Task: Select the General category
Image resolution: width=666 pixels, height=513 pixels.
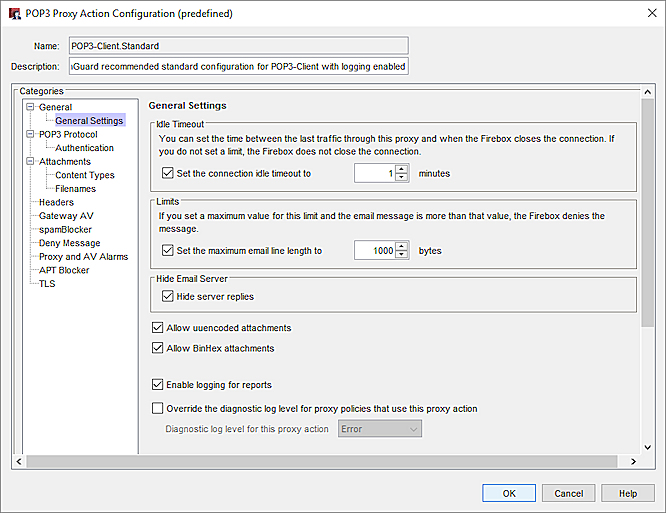Action: click(x=55, y=107)
